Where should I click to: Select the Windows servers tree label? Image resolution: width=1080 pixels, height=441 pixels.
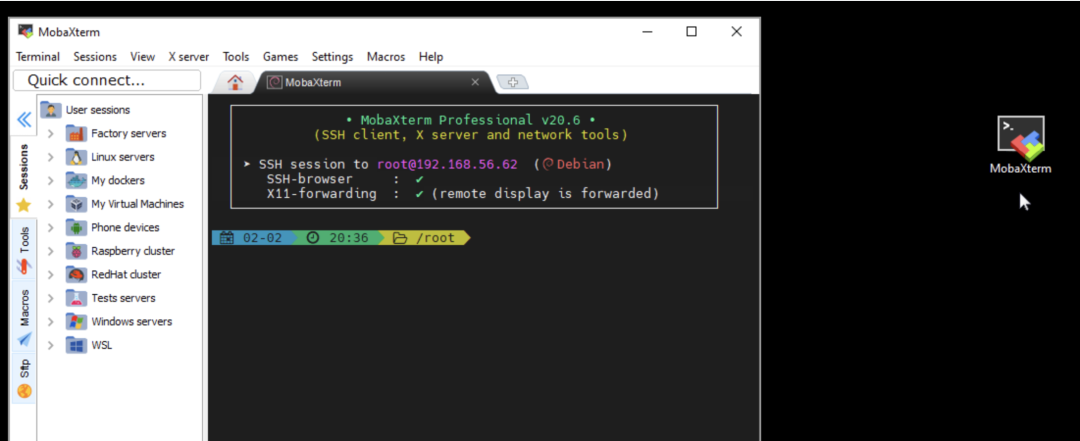point(132,322)
